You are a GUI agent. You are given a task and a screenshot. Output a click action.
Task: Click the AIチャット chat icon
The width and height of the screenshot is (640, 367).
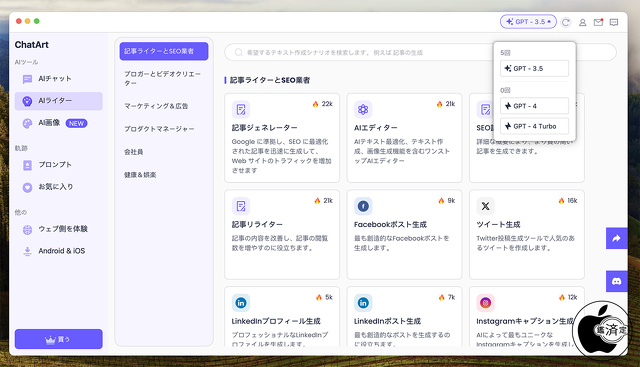[x=27, y=79]
